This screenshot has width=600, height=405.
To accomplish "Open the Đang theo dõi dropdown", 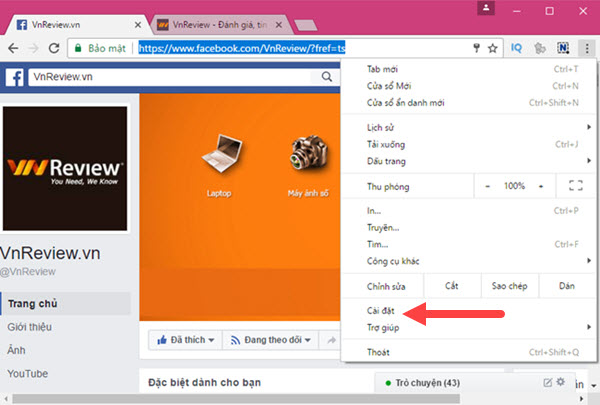I will point(271,340).
